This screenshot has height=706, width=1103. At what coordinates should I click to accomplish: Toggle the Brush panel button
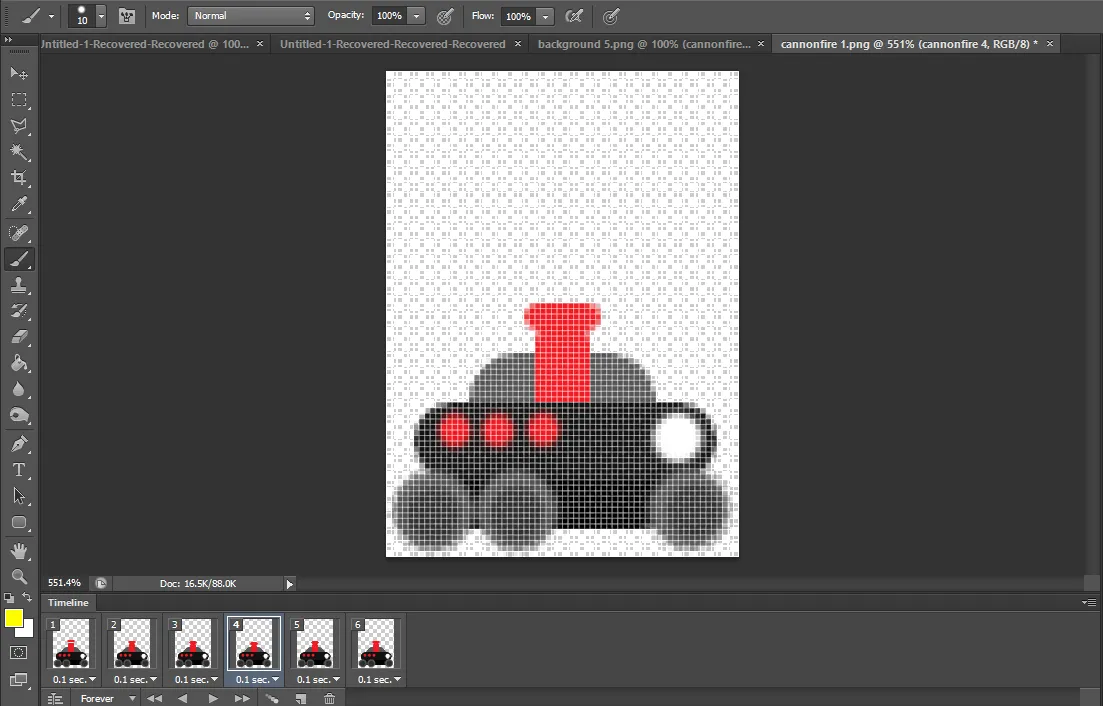tap(127, 15)
